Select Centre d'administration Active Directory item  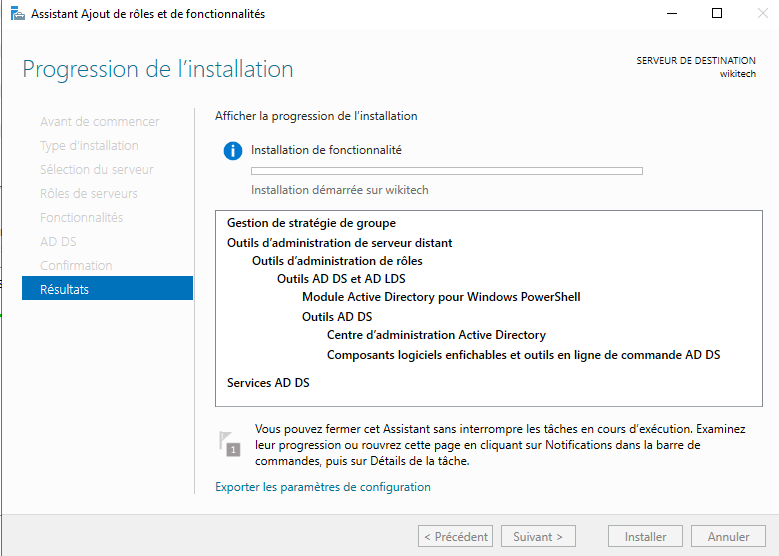(x=436, y=335)
